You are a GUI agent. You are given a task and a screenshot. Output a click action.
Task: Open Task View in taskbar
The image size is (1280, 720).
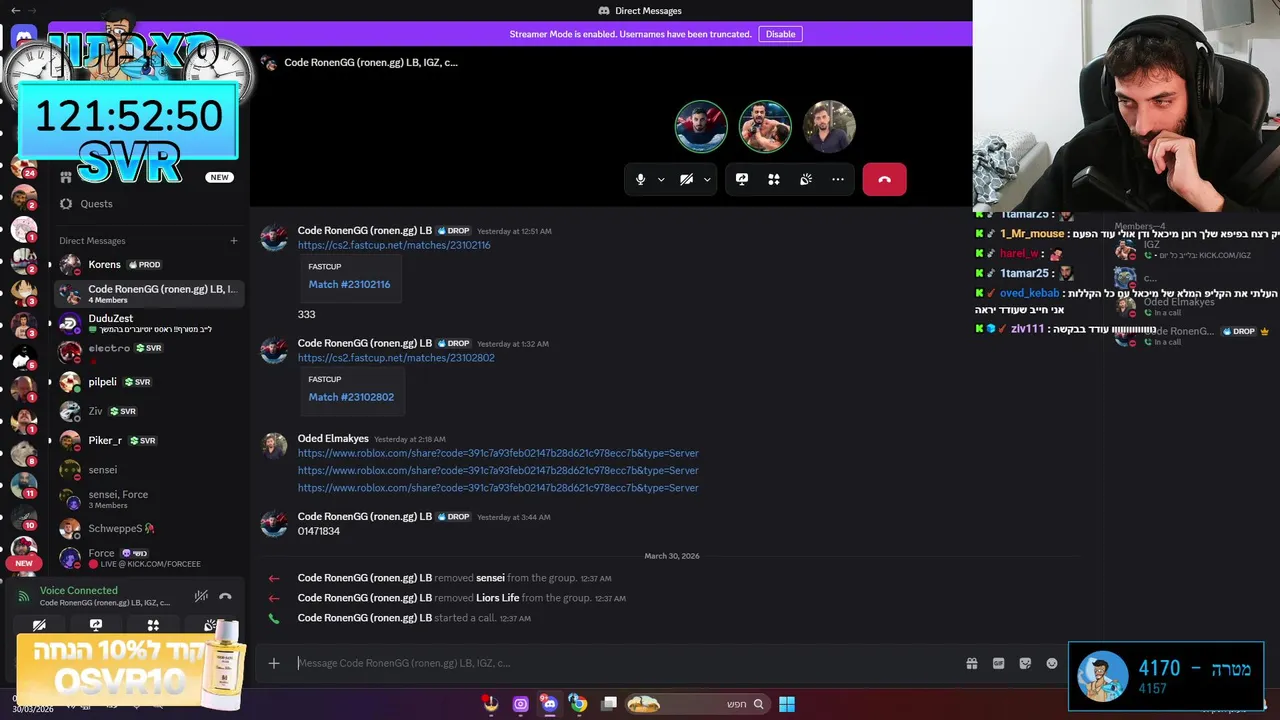pyautogui.click(x=609, y=704)
